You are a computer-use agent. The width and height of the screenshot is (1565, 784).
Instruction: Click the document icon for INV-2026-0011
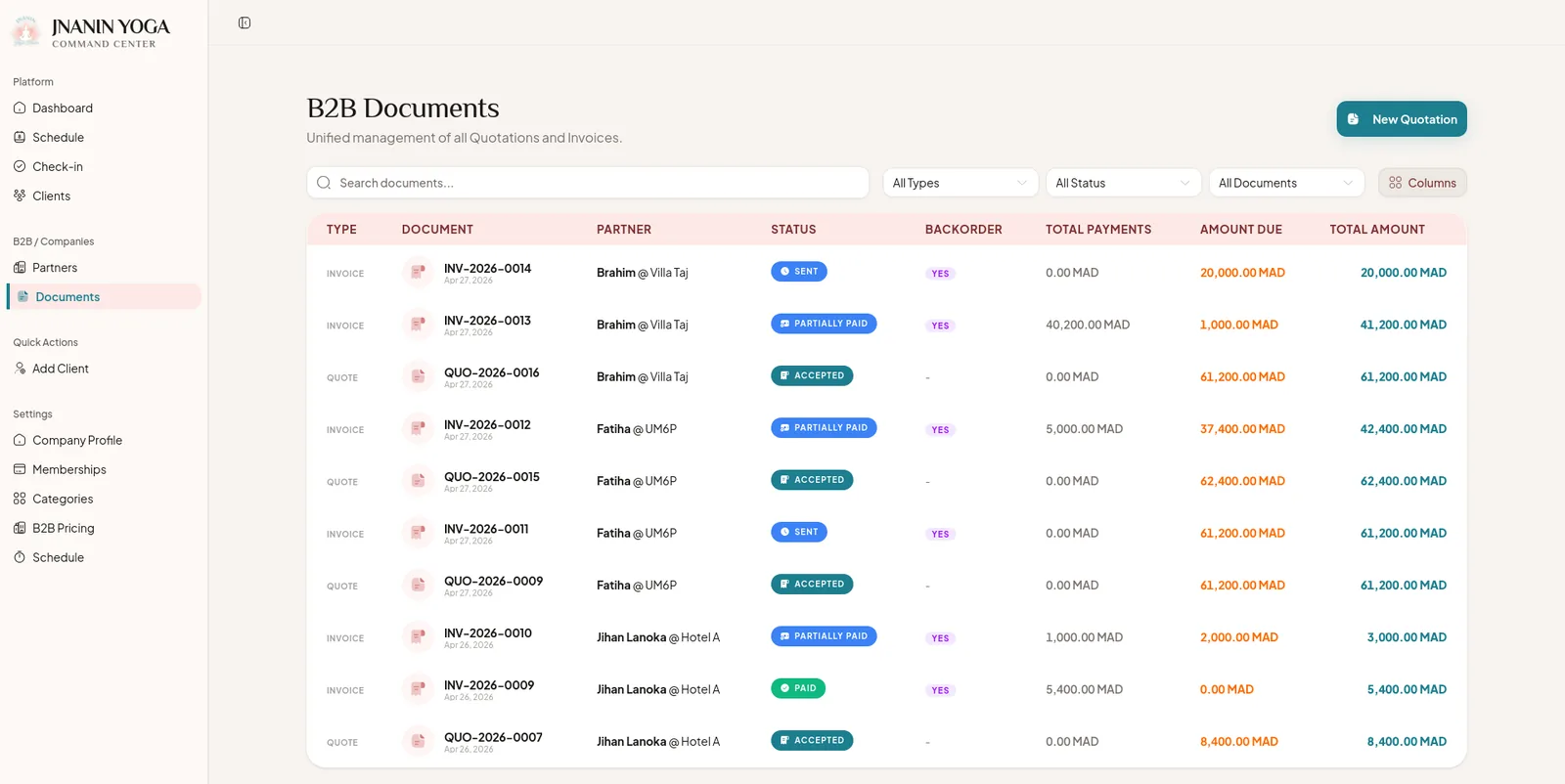click(418, 533)
